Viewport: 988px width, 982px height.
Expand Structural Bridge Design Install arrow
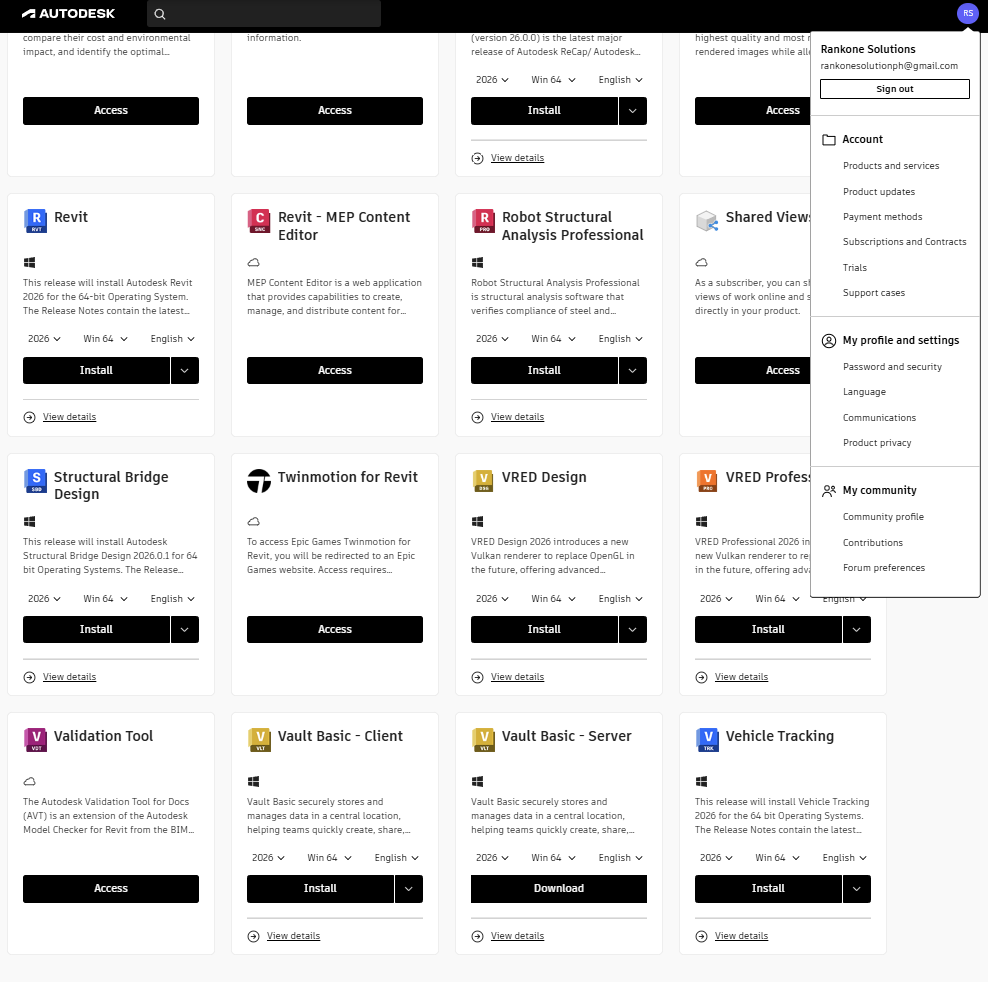185,630
